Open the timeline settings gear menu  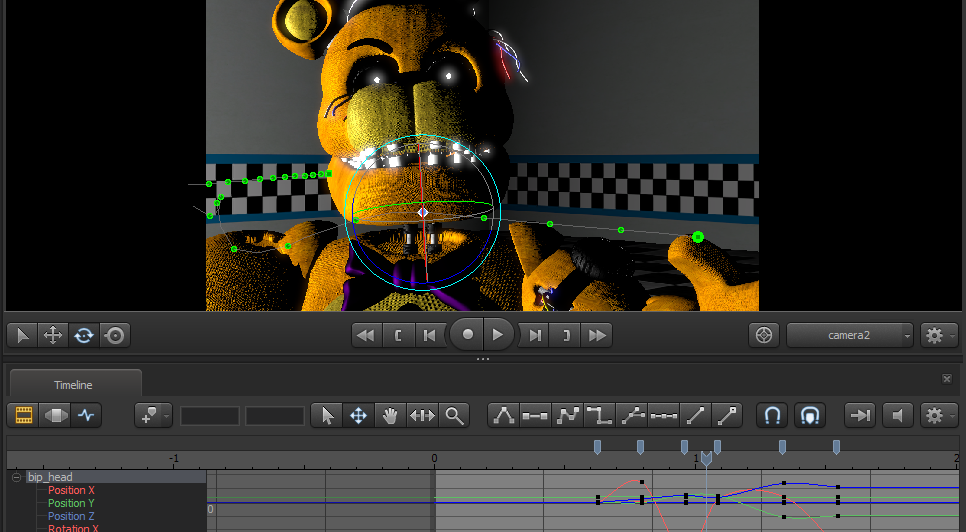click(x=938, y=416)
